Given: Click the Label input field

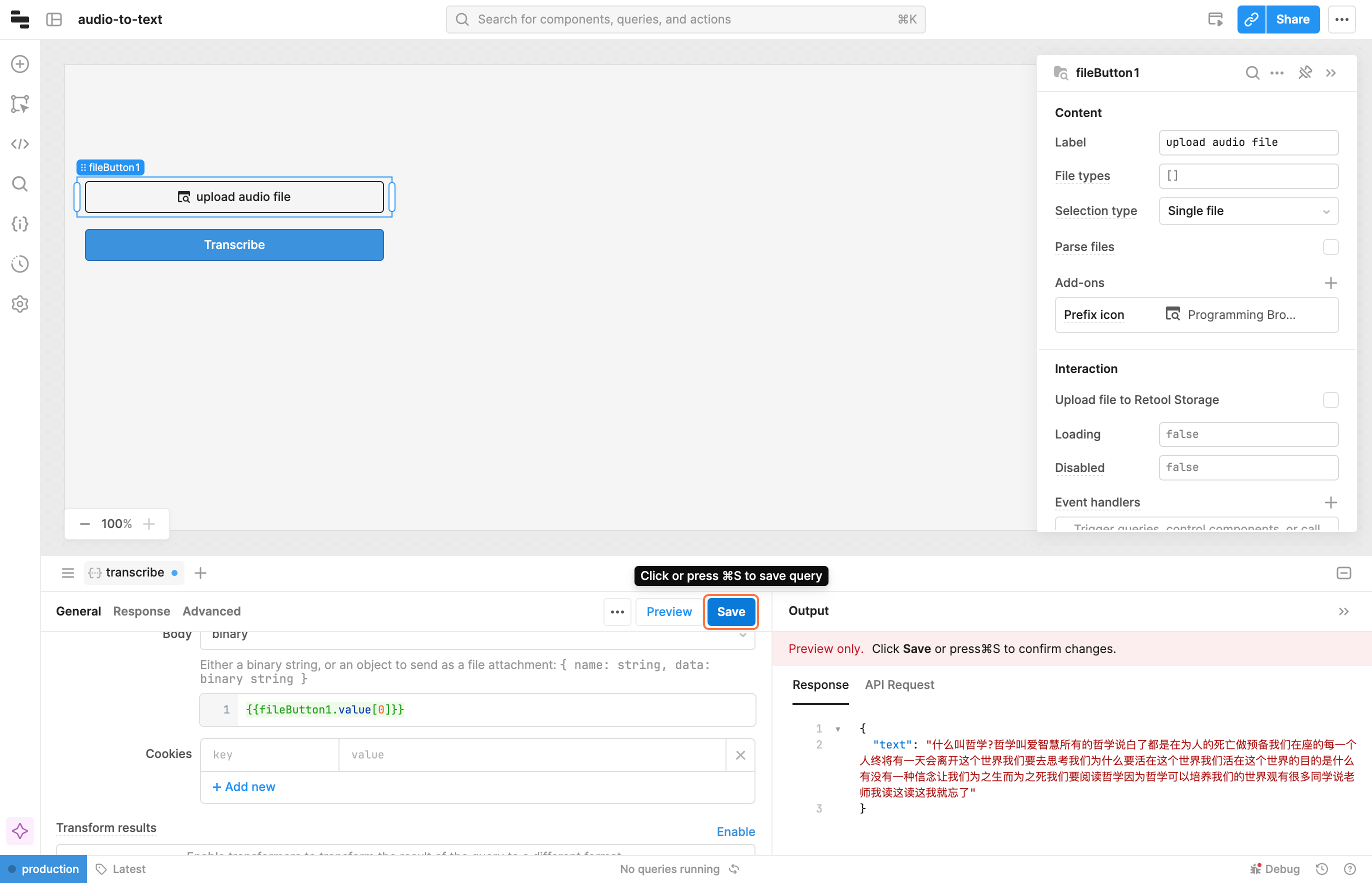Looking at the screenshot, I should (1248, 142).
